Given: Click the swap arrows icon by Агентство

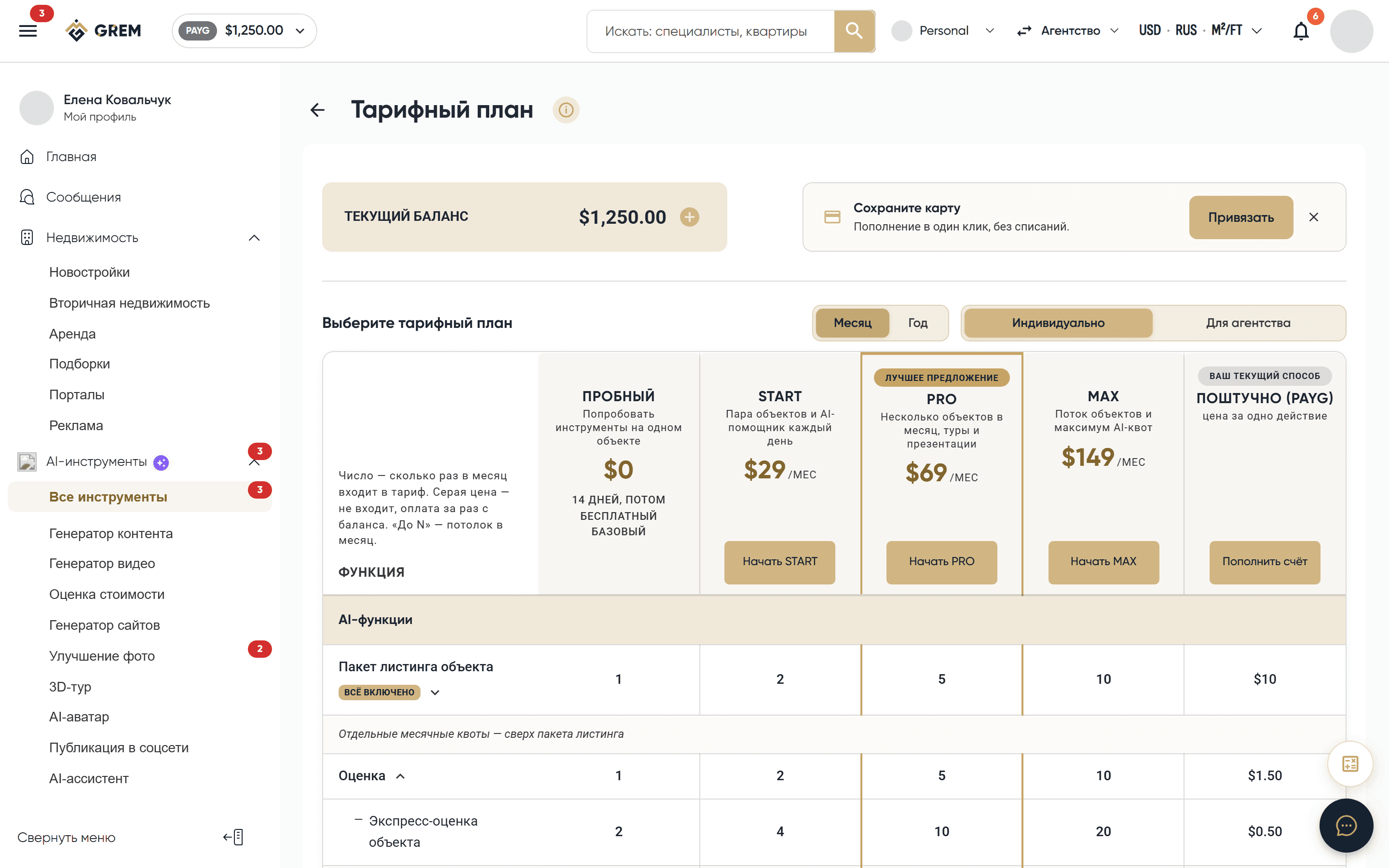Looking at the screenshot, I should pyautogui.click(x=1024, y=31).
